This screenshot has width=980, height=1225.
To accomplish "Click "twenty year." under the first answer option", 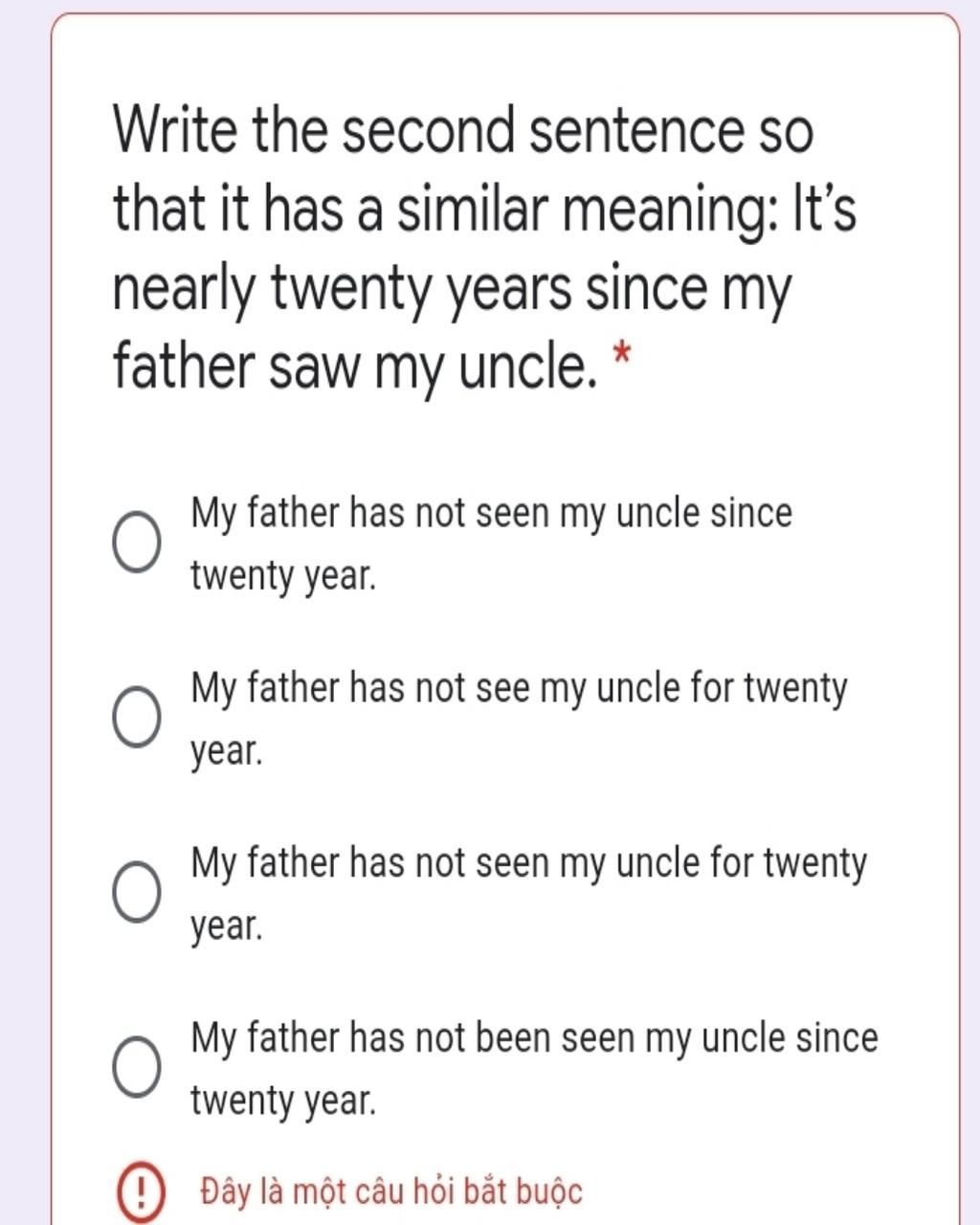I will click(x=283, y=577).
